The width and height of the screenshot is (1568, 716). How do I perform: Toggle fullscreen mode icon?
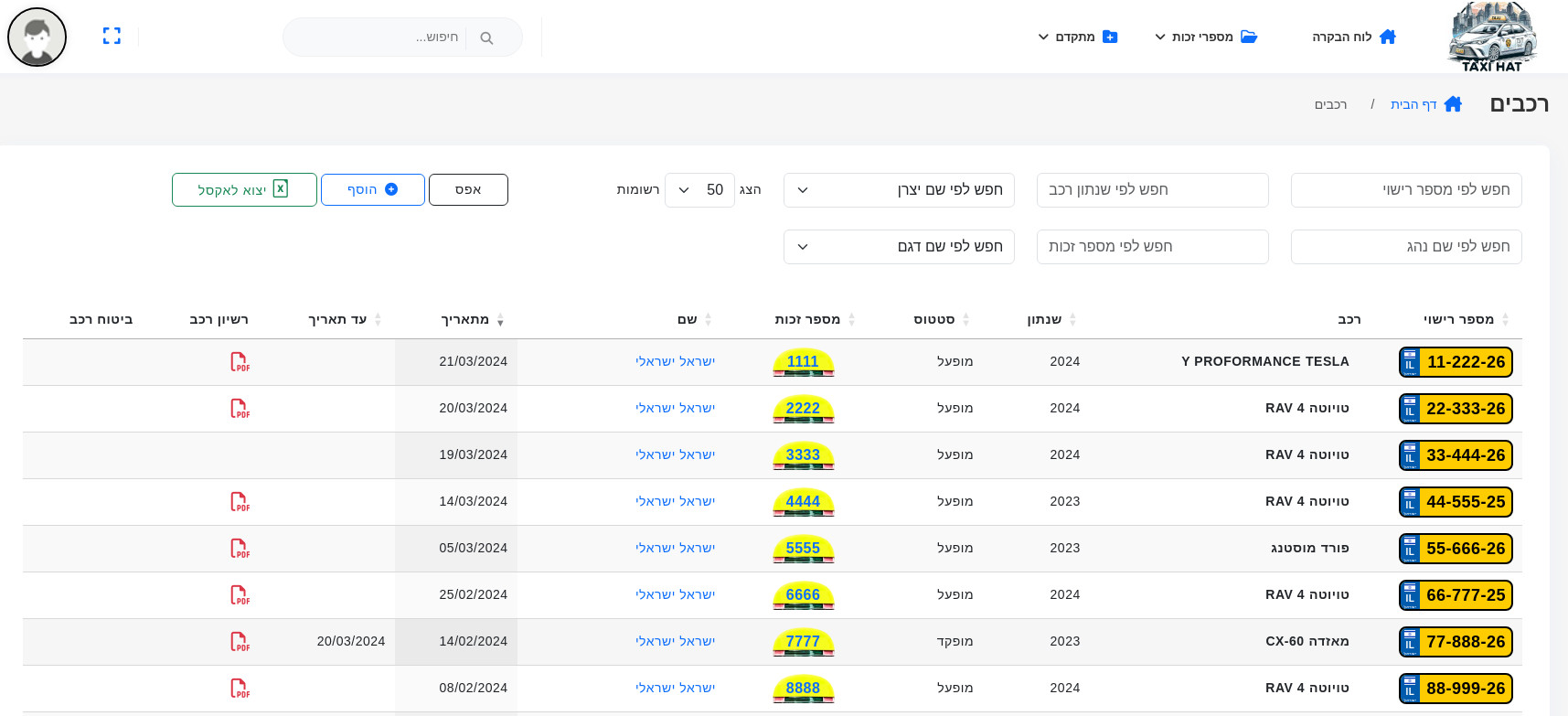click(112, 37)
